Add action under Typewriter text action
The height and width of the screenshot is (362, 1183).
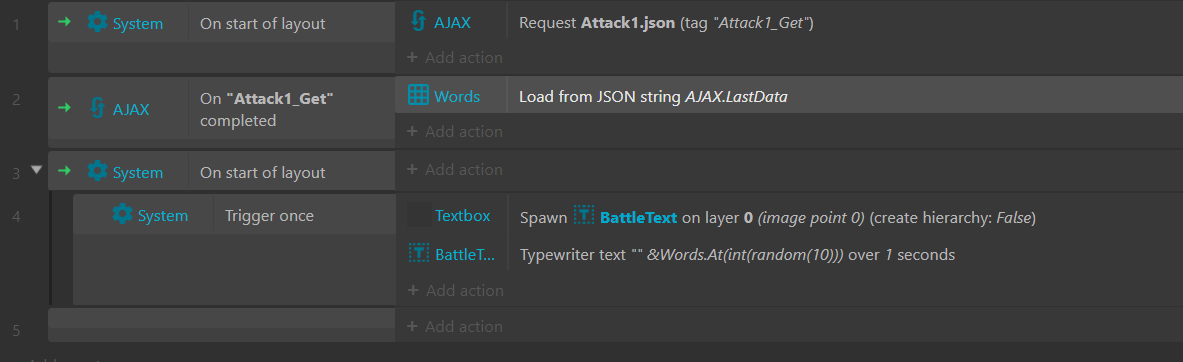click(455, 290)
